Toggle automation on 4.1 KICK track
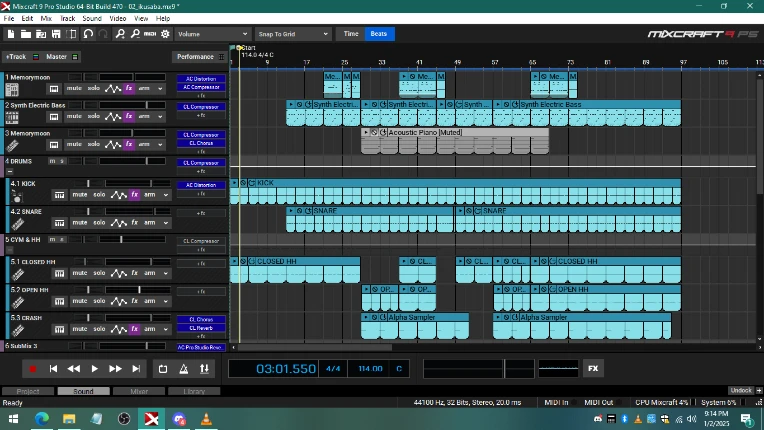Image resolution: width=764 pixels, height=430 pixels. point(118,195)
